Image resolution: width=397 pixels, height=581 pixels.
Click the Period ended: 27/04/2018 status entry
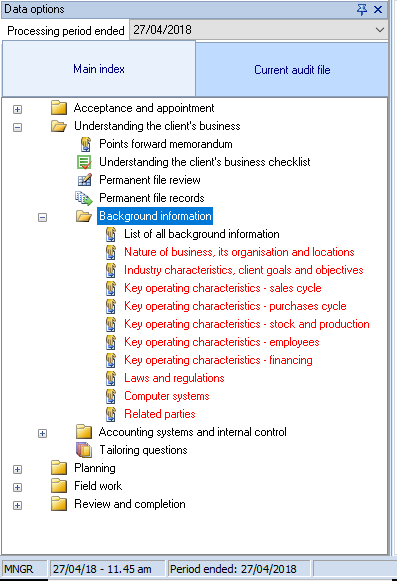[239, 569]
